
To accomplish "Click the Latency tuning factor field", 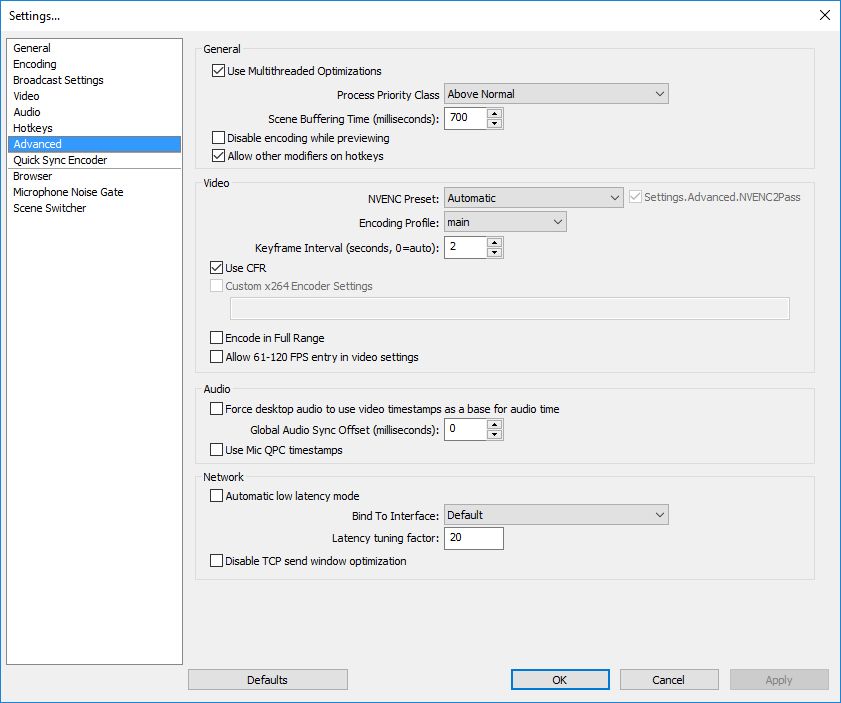I will tap(473, 538).
